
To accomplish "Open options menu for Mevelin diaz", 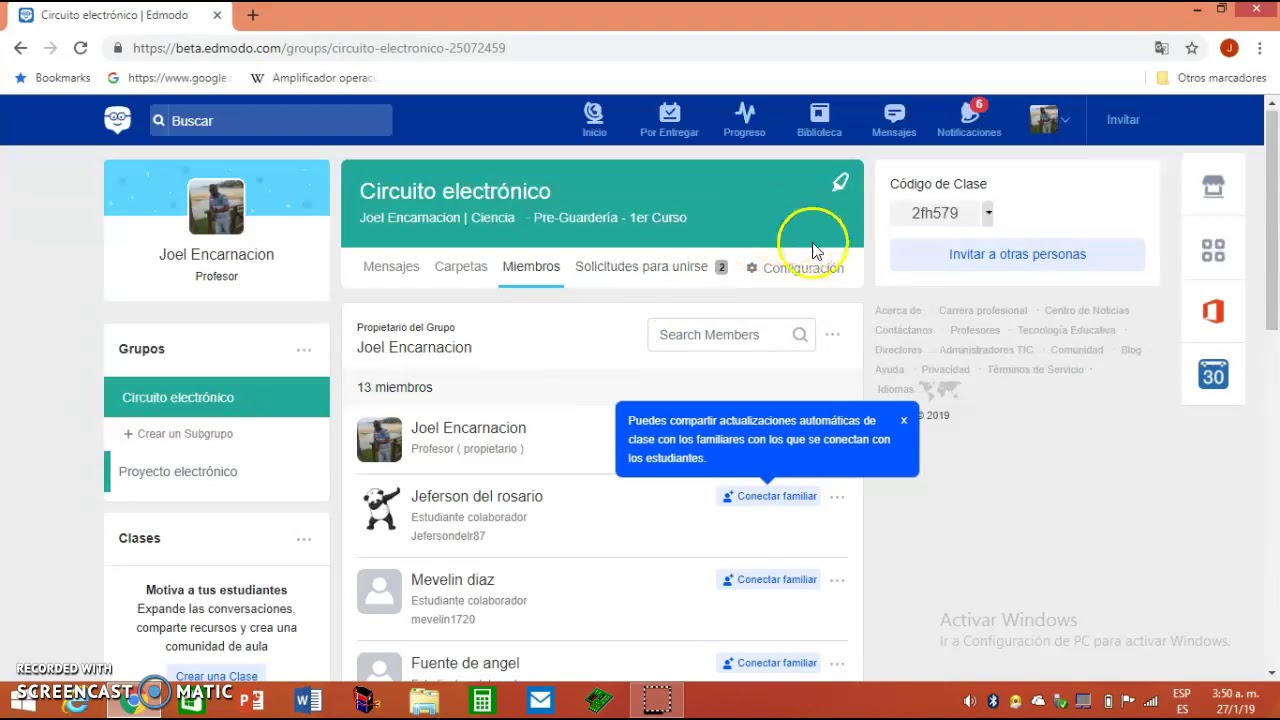I will point(837,580).
